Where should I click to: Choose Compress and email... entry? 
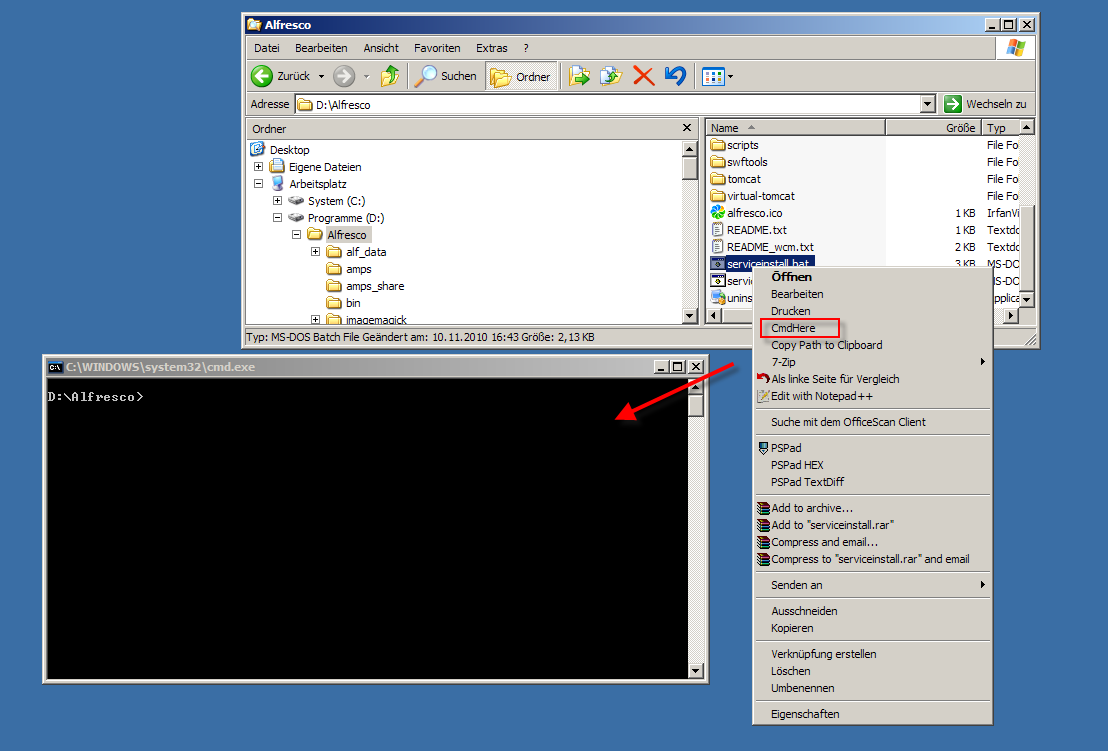click(x=872, y=542)
